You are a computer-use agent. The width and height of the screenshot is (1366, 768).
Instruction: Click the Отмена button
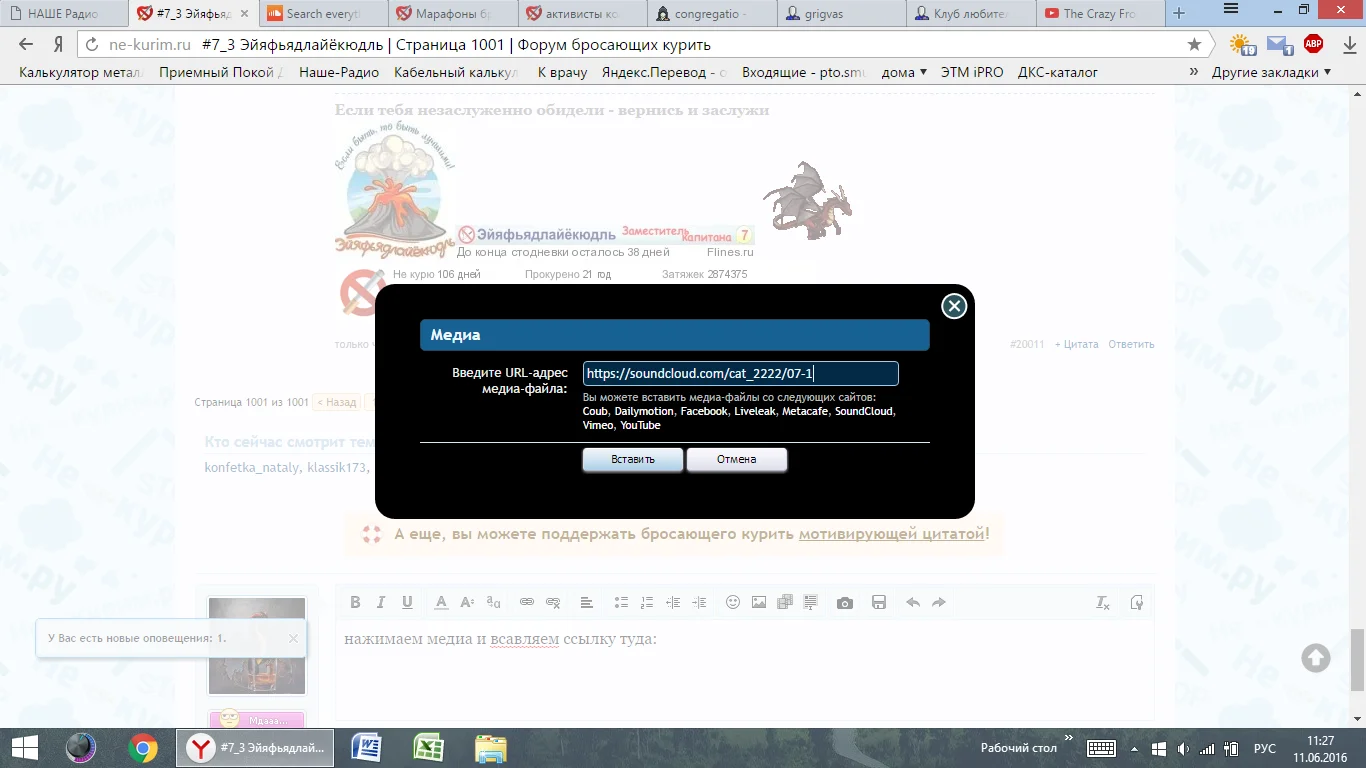click(736, 459)
